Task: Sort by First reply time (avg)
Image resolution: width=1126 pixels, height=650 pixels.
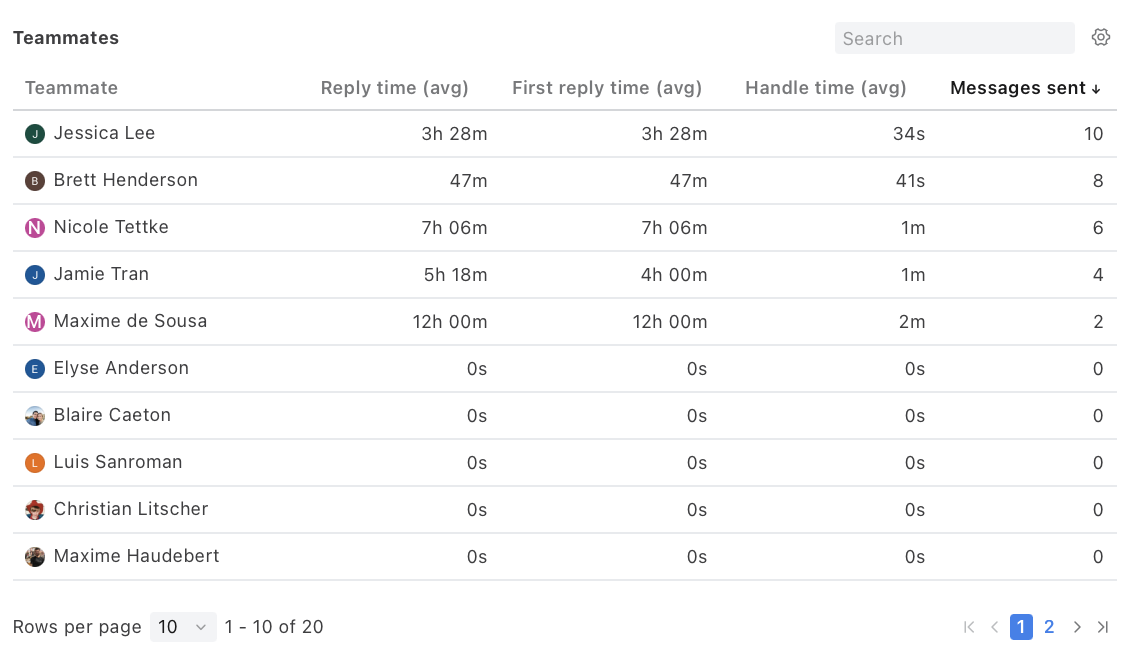Action: (x=607, y=88)
